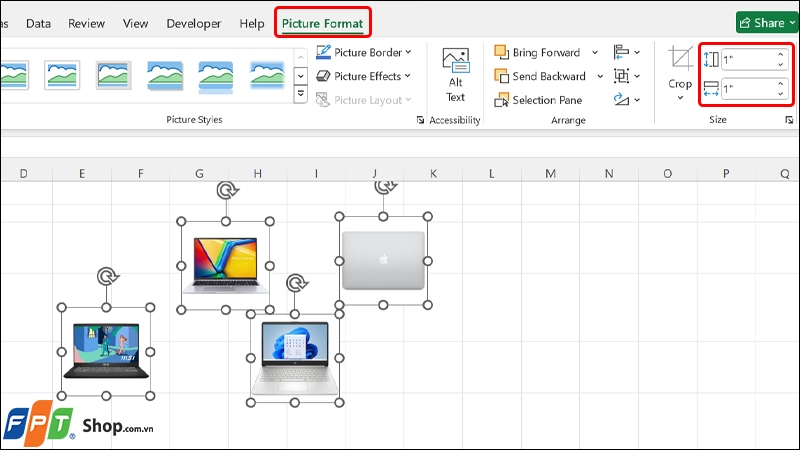Select column G header
Screen dimensions: 800x450
tap(199, 173)
